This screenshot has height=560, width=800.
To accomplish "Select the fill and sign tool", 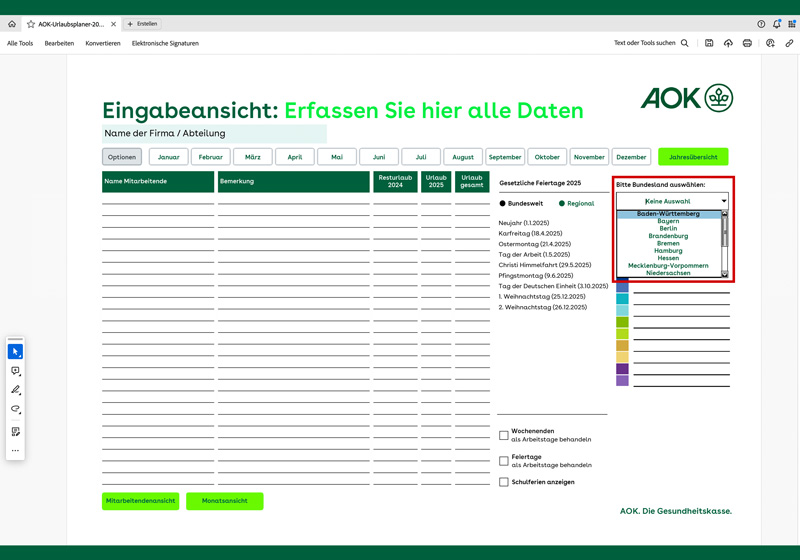I will pos(15,431).
